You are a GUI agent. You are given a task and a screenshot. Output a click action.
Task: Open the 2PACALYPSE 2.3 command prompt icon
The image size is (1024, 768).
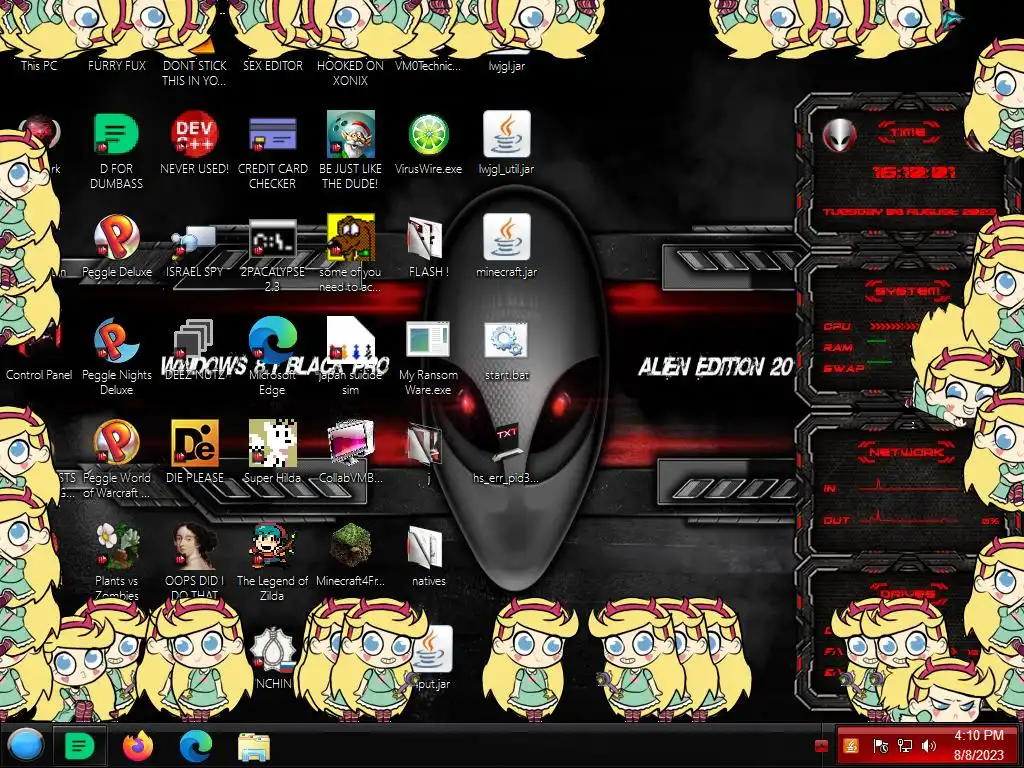(x=272, y=238)
